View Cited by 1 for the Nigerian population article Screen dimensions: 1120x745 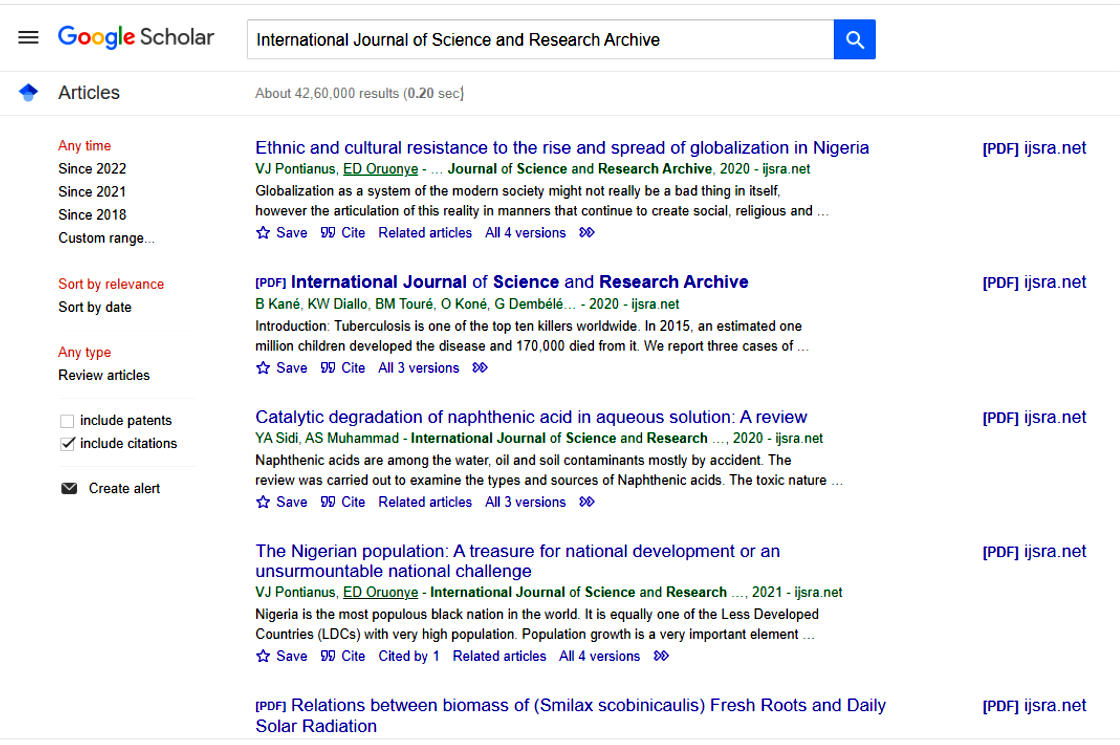tap(408, 655)
